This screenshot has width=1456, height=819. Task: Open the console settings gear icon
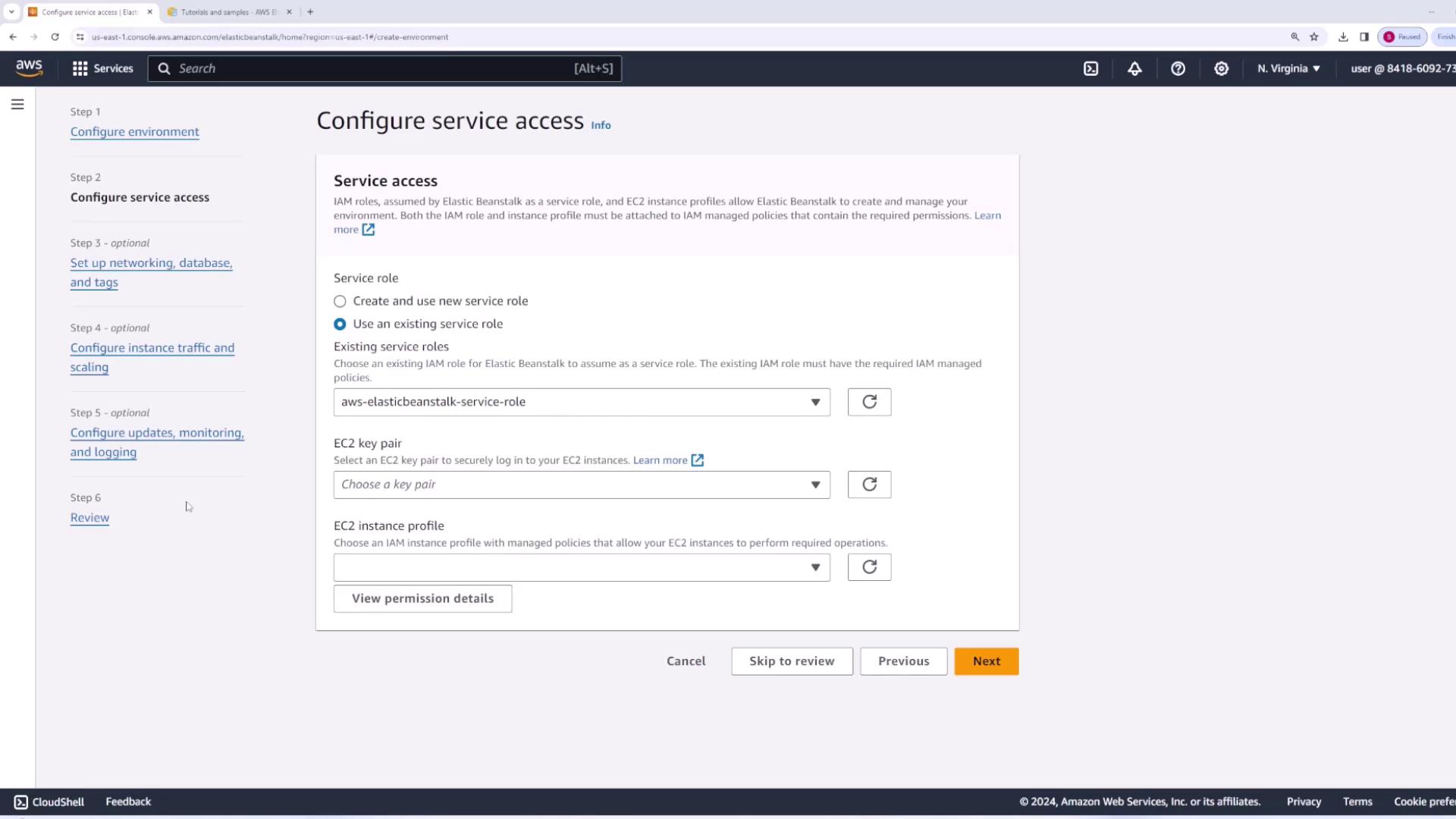coord(1221,68)
